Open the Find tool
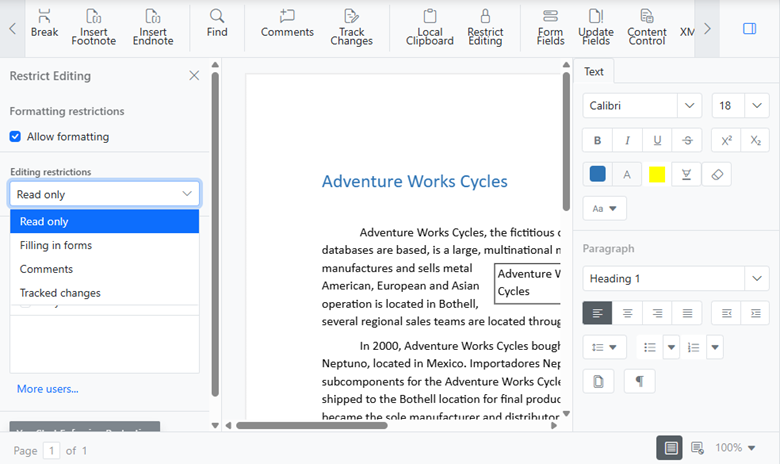The width and height of the screenshot is (780, 464). click(217, 23)
